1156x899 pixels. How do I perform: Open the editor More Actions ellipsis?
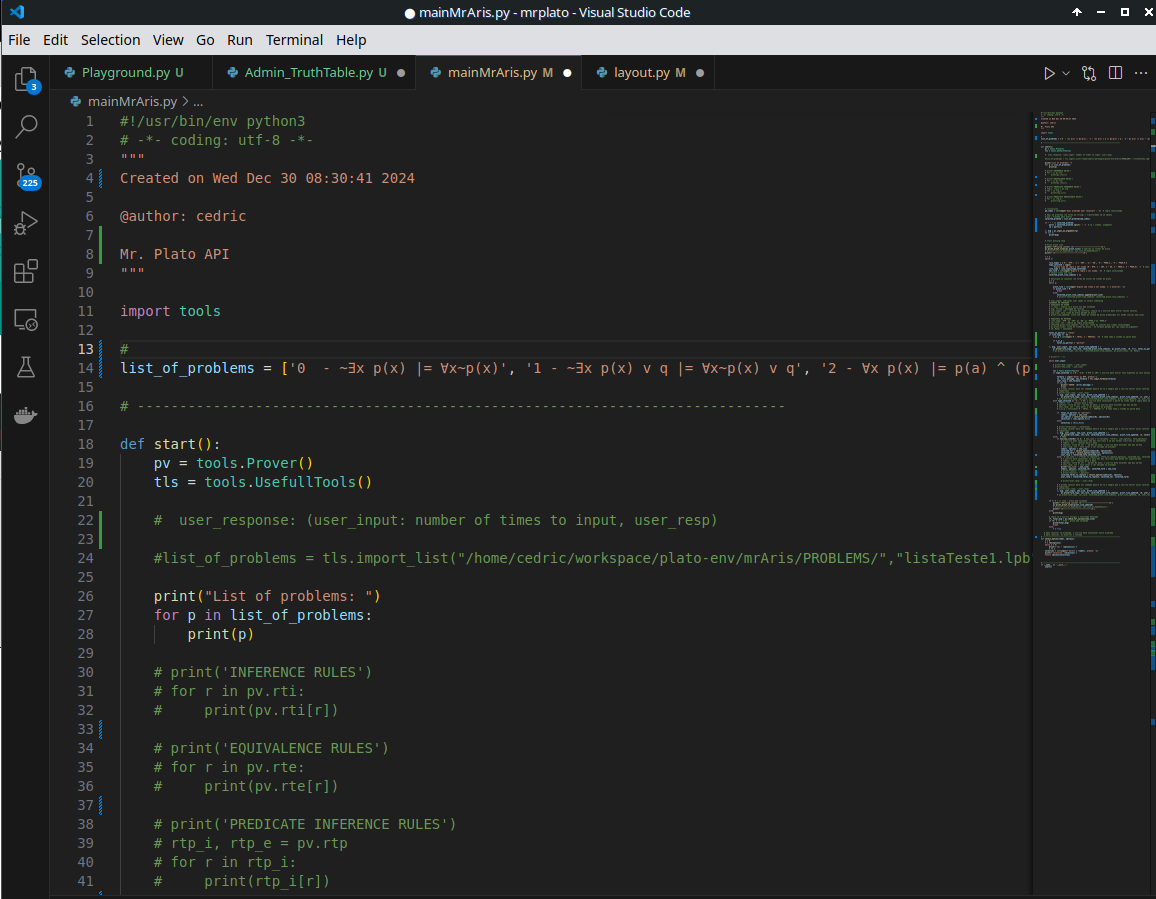[x=1141, y=73]
